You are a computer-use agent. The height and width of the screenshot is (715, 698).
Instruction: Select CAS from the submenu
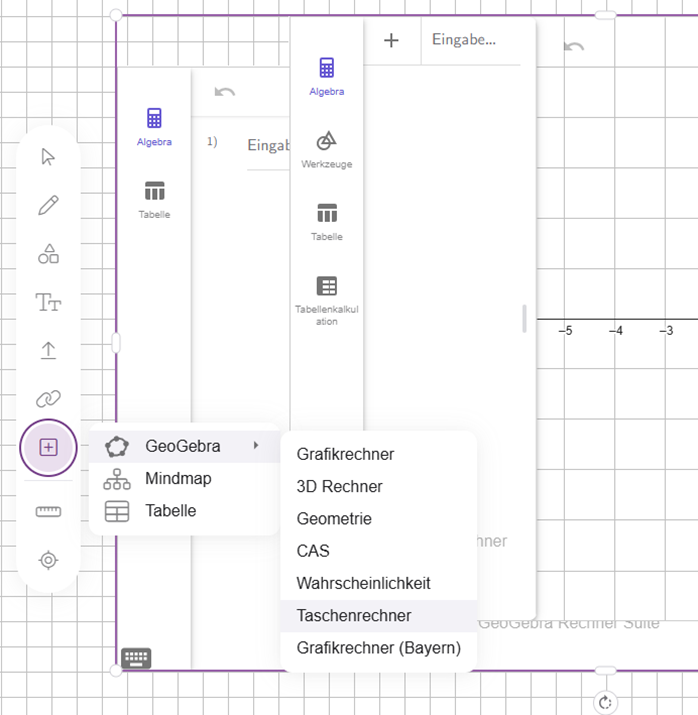pyautogui.click(x=378, y=551)
